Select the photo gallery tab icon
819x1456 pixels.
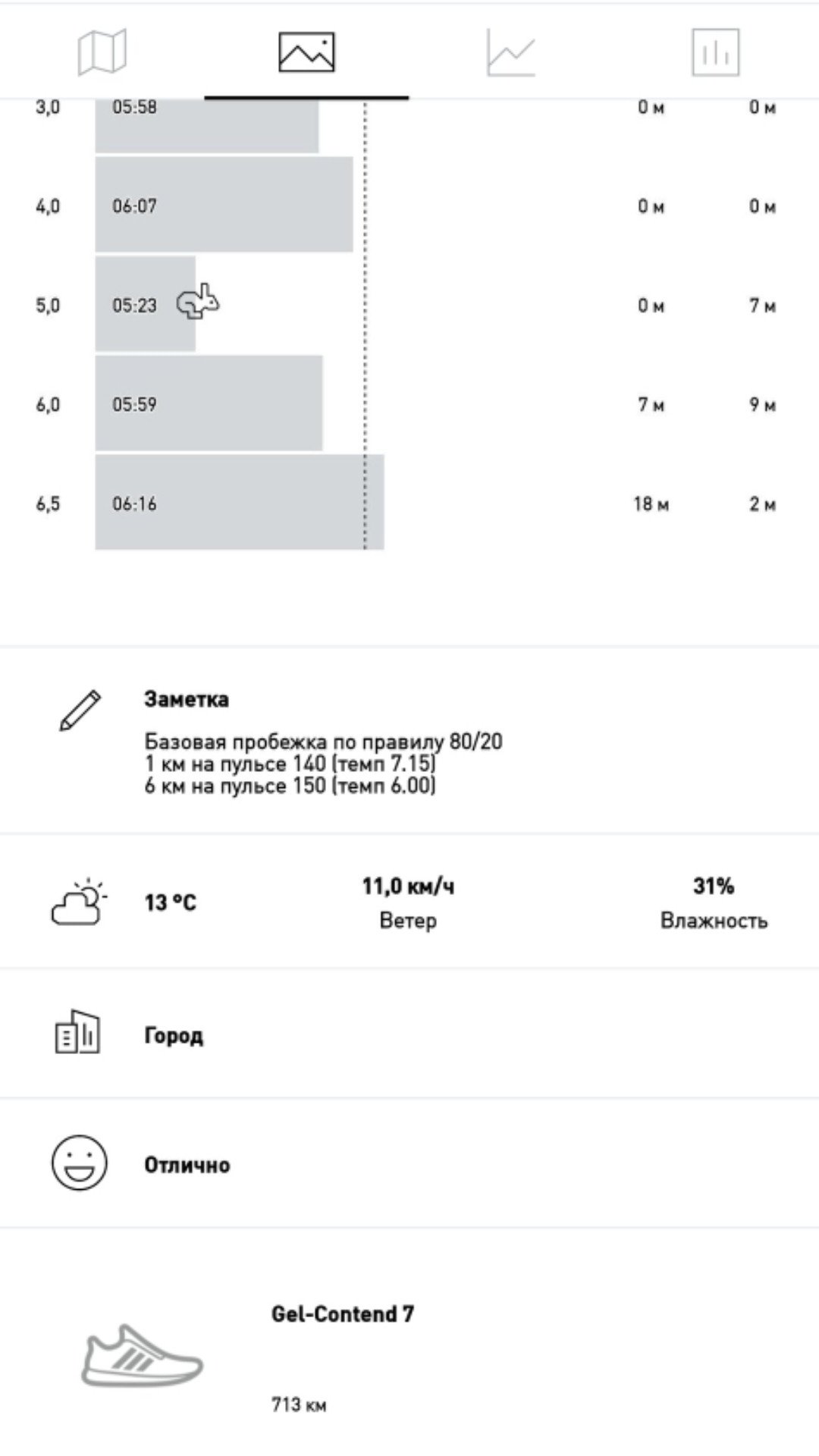tap(306, 52)
